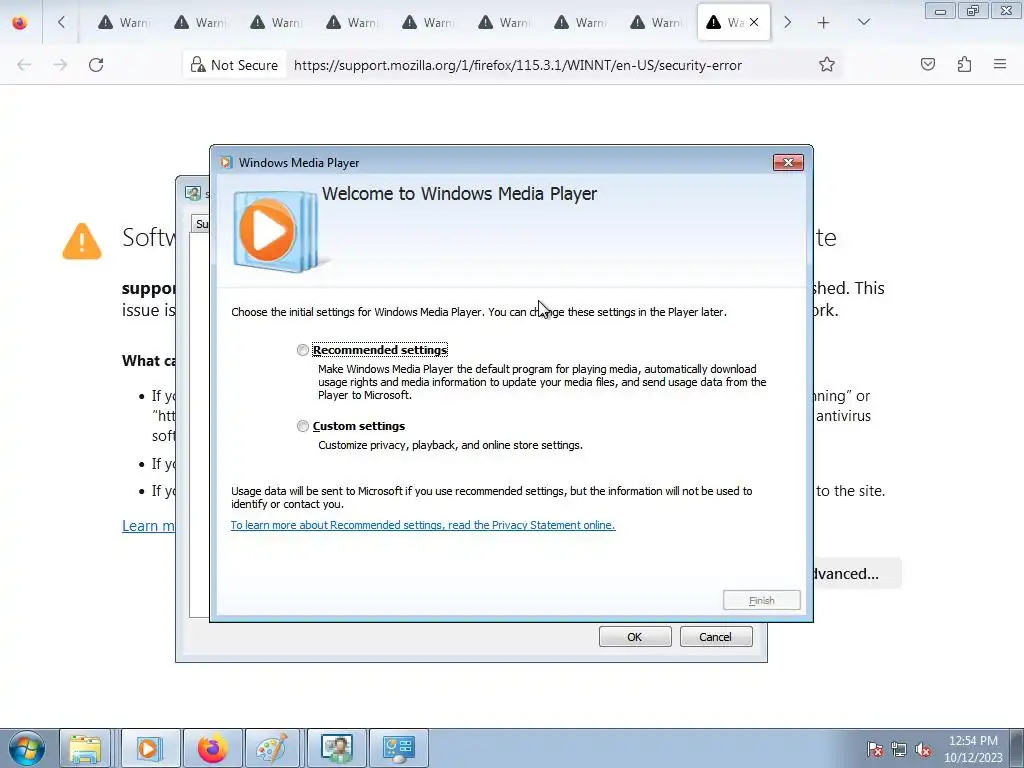Select the Recommended settings radio button
Viewport: 1024px width, 768px height.
point(302,350)
